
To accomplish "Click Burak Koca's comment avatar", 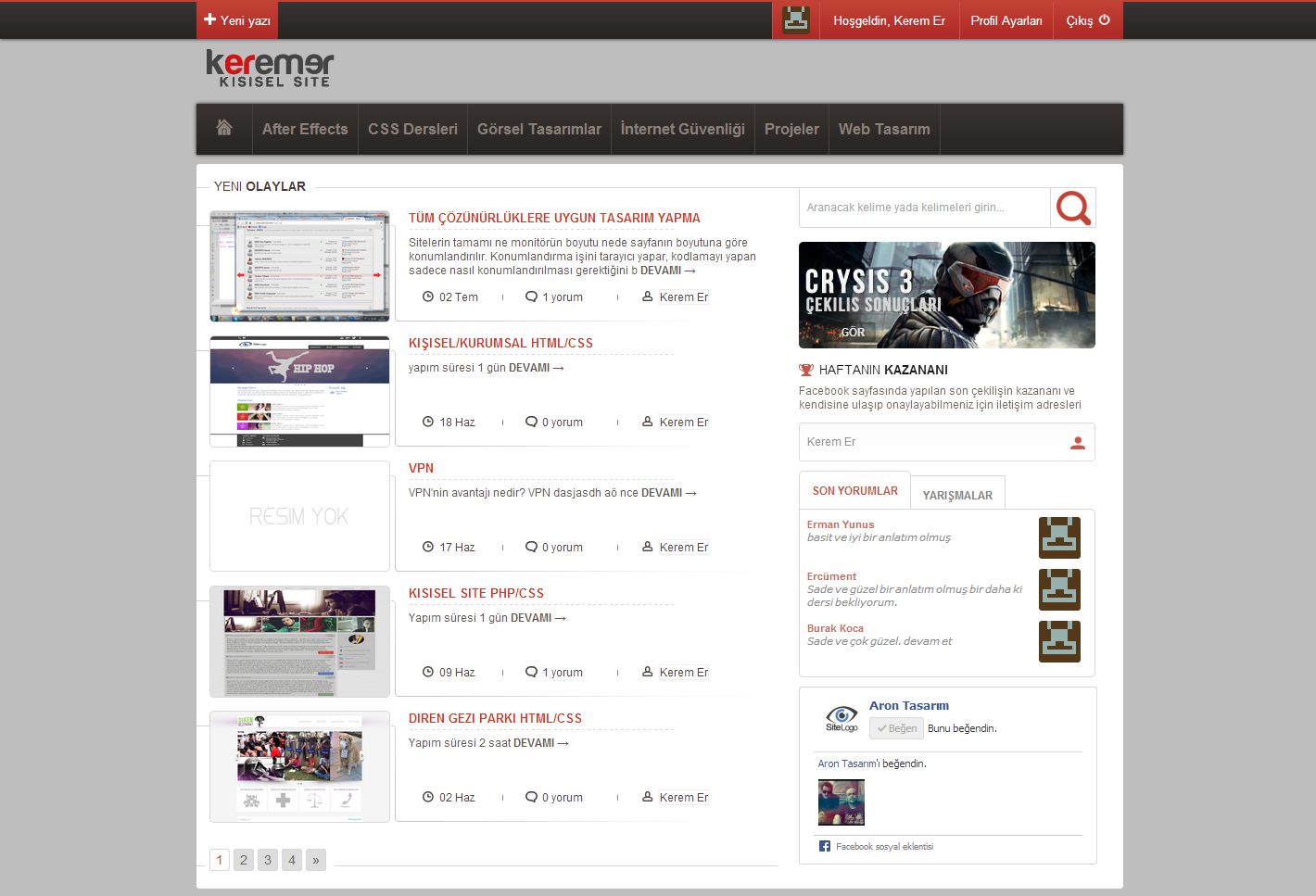I will 1059,641.
